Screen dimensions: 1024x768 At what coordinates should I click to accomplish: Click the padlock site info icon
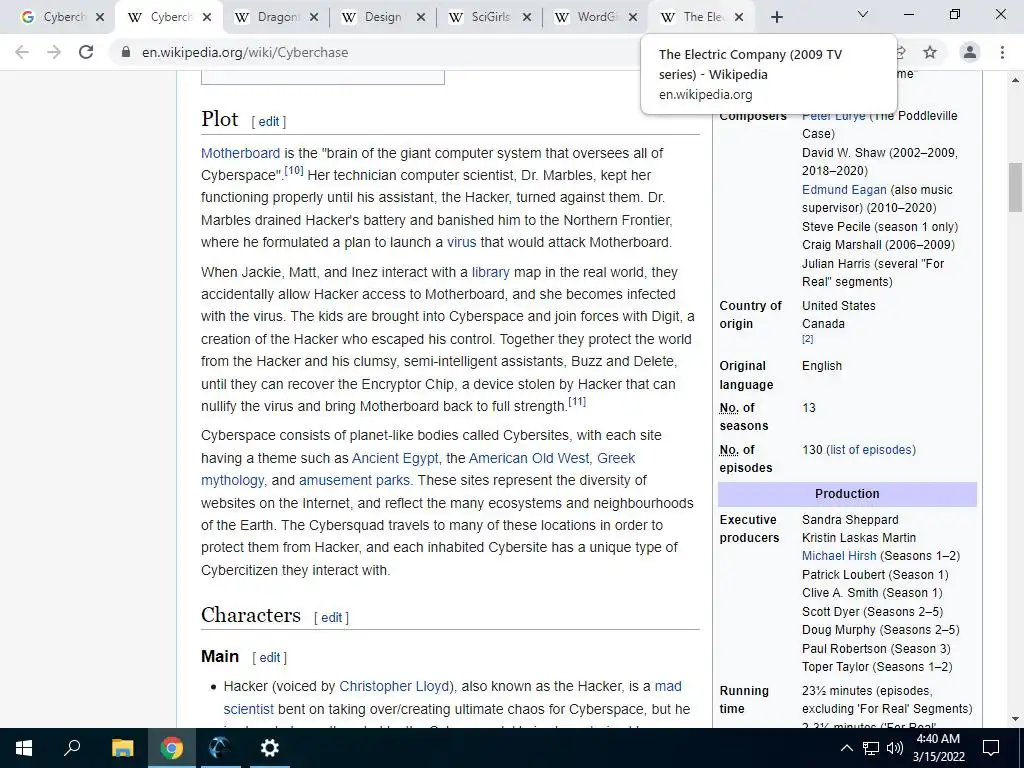tap(126, 52)
